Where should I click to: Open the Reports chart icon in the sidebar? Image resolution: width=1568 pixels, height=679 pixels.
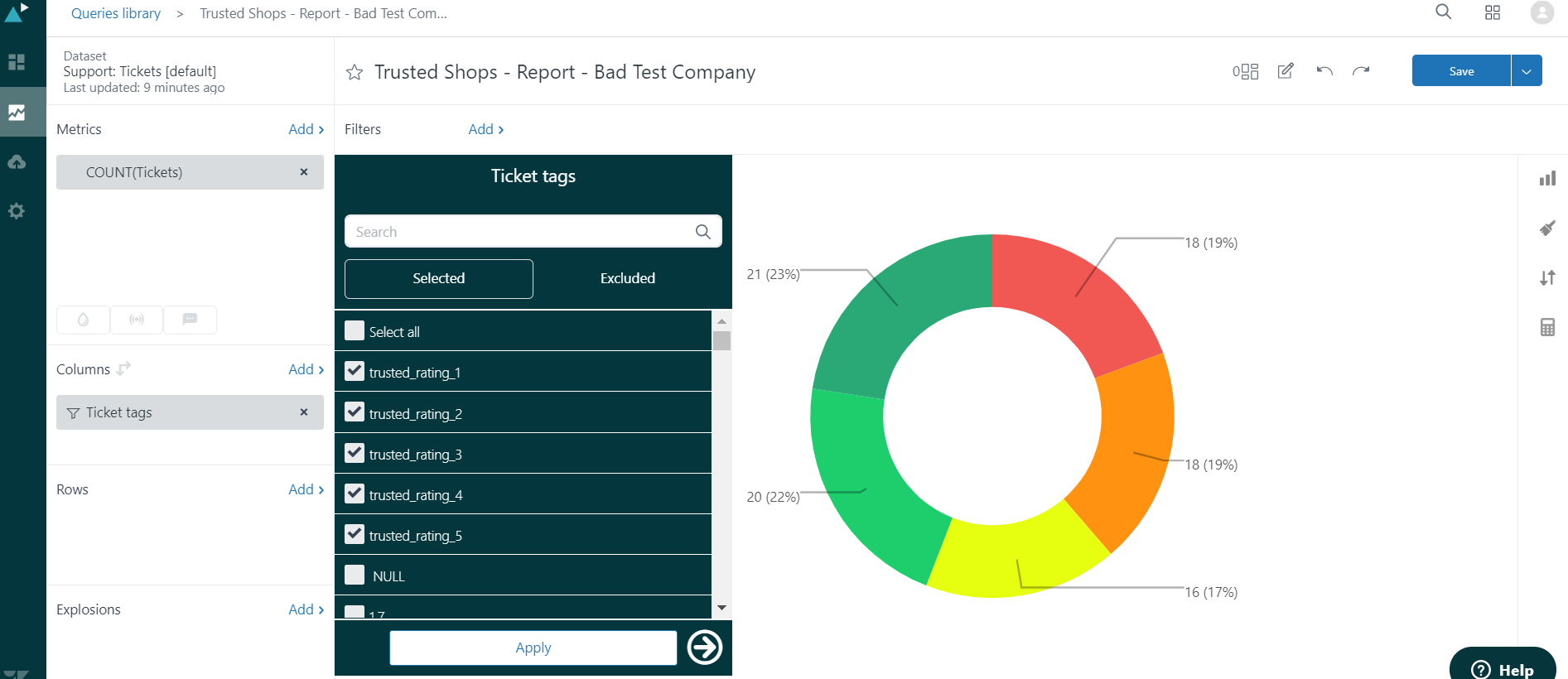click(x=17, y=112)
